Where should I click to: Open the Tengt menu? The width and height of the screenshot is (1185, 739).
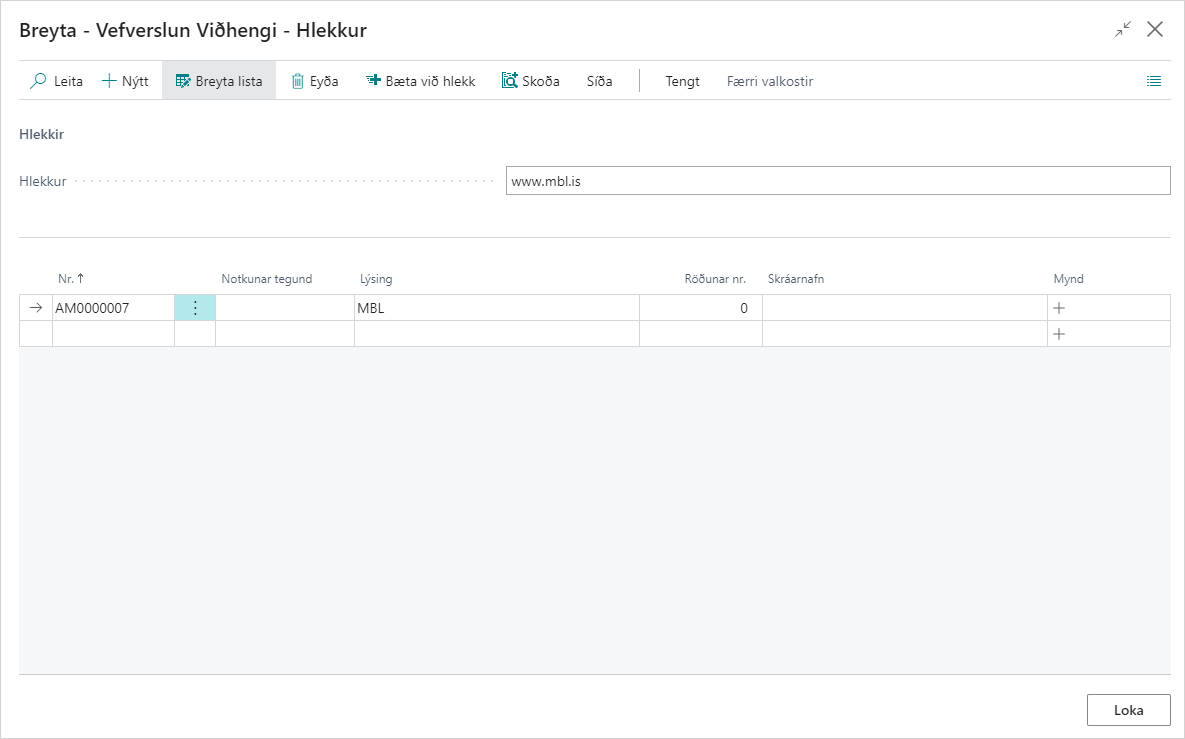tap(682, 81)
